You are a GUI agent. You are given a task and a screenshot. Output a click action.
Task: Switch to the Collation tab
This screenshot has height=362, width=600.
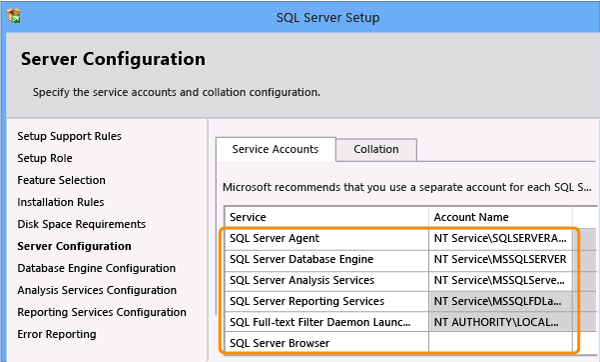(x=376, y=149)
